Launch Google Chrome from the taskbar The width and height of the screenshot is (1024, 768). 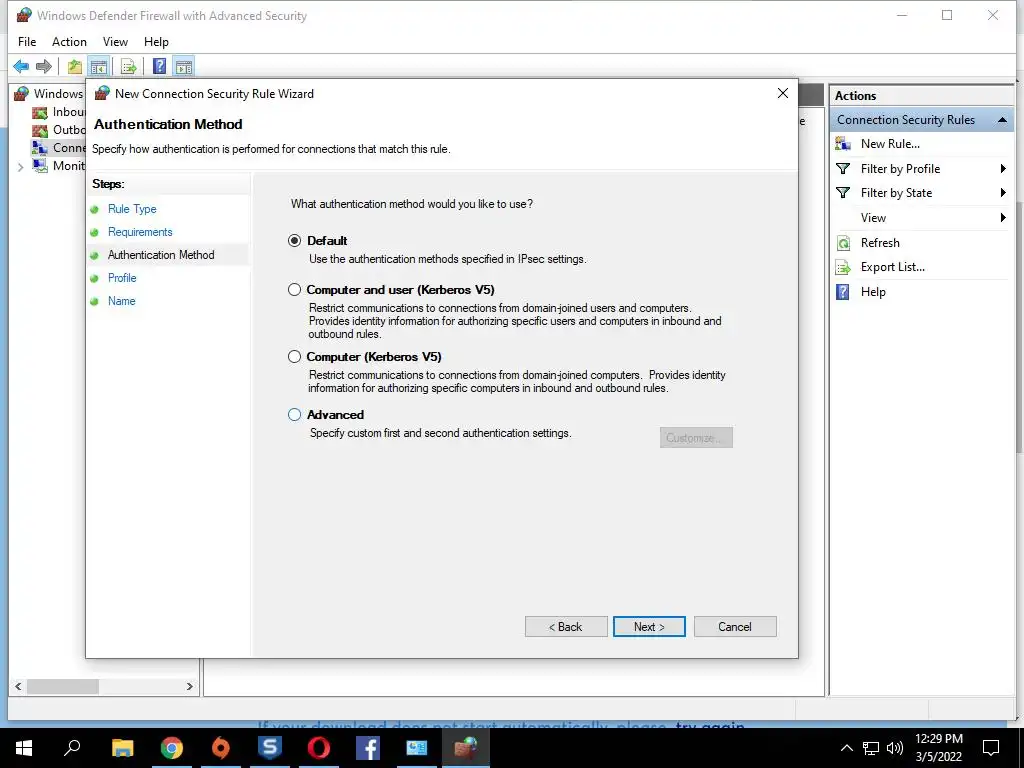(172, 748)
